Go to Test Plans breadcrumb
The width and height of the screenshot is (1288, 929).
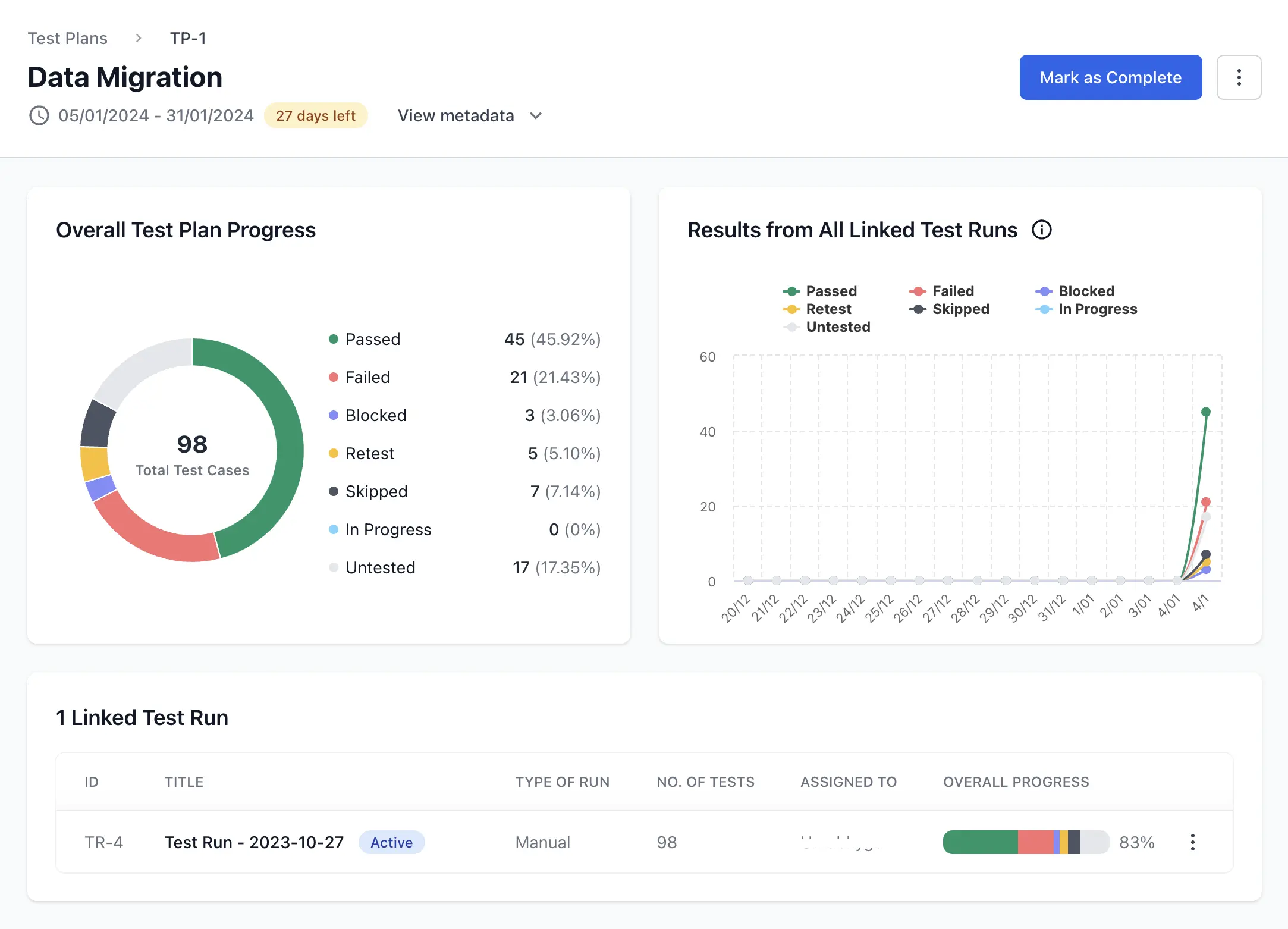point(67,38)
